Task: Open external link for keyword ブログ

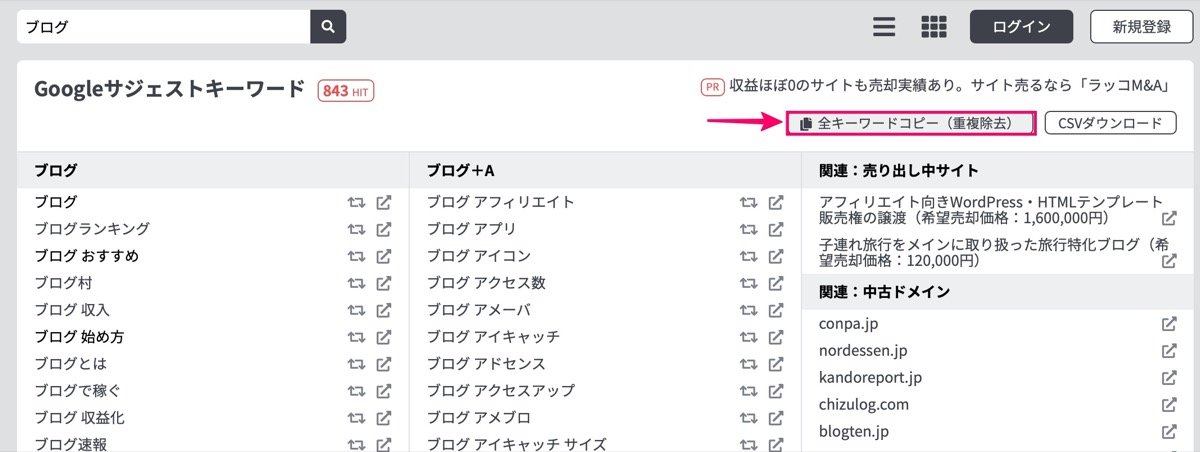Action: [383, 202]
